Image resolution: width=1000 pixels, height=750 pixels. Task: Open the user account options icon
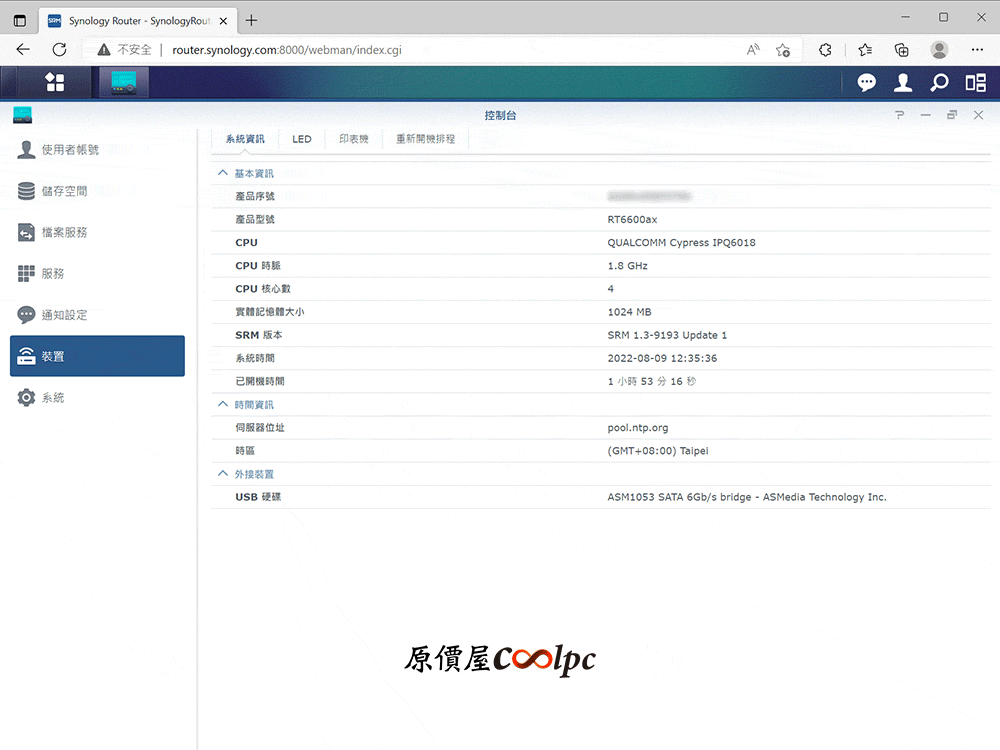(x=902, y=82)
